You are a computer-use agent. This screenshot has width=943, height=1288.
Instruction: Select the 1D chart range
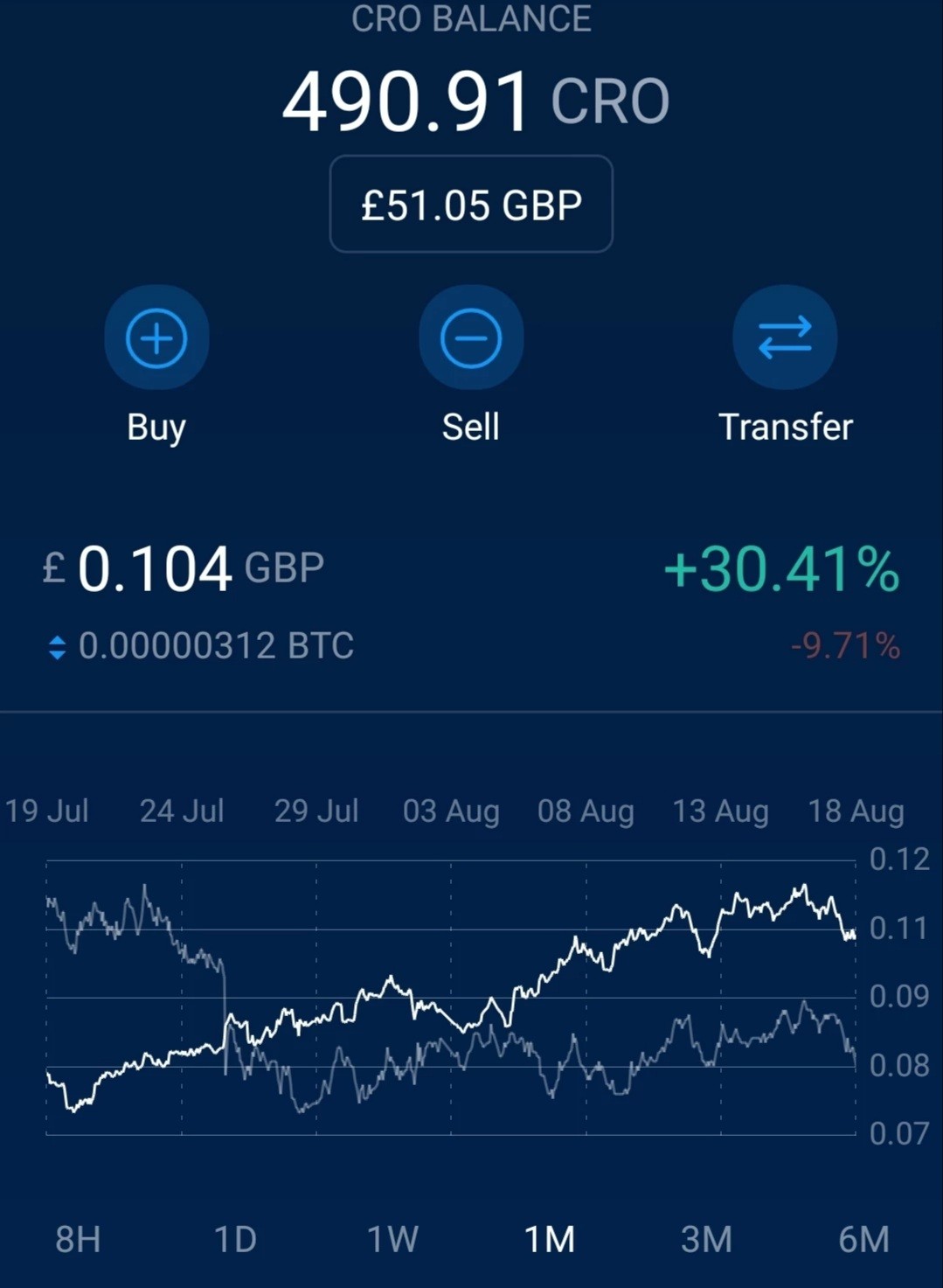click(x=235, y=1239)
